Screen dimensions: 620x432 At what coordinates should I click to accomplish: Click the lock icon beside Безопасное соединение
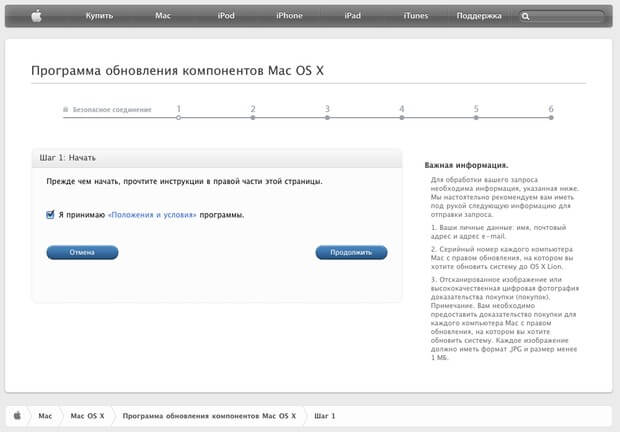pyautogui.click(x=66, y=109)
